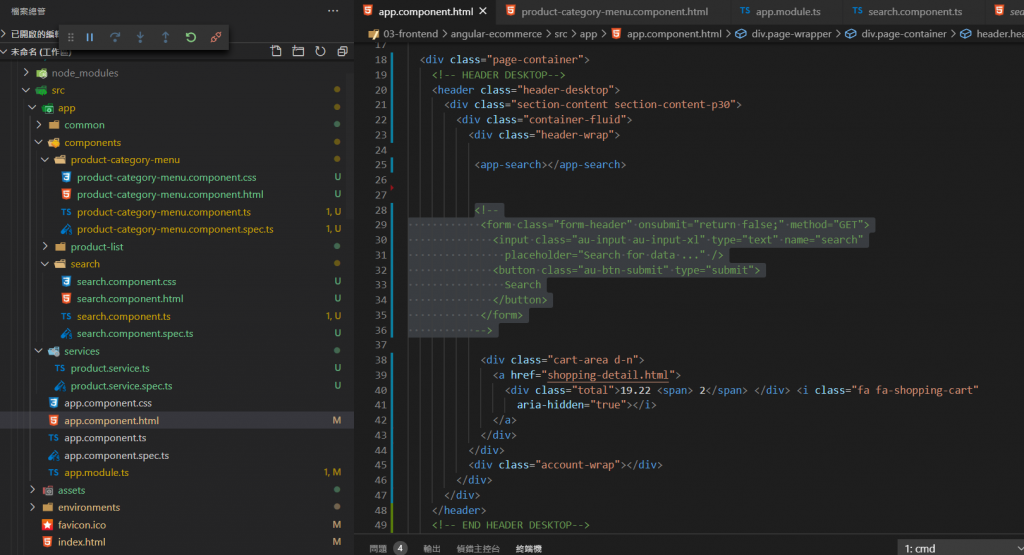Open the Debug Console panel tab
The image size is (1024, 555).
pos(478,548)
